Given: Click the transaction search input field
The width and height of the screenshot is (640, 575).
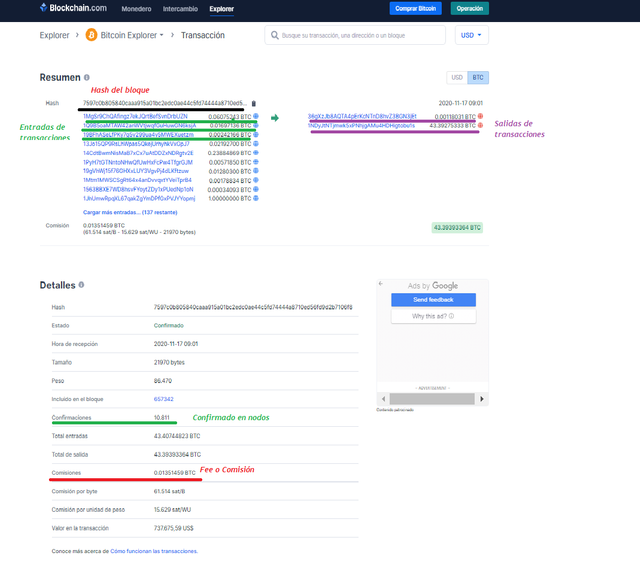Looking at the screenshot, I should coord(355,35).
